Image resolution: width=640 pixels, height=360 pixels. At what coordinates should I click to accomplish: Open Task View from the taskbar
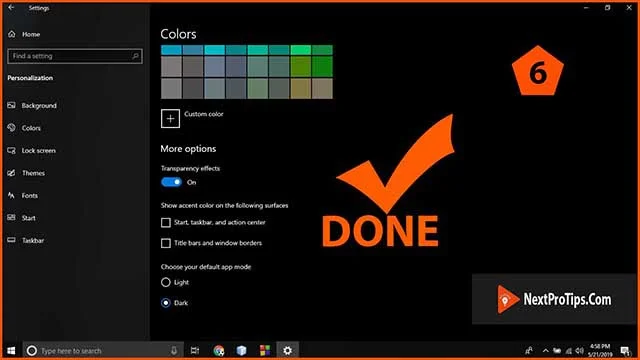195,351
